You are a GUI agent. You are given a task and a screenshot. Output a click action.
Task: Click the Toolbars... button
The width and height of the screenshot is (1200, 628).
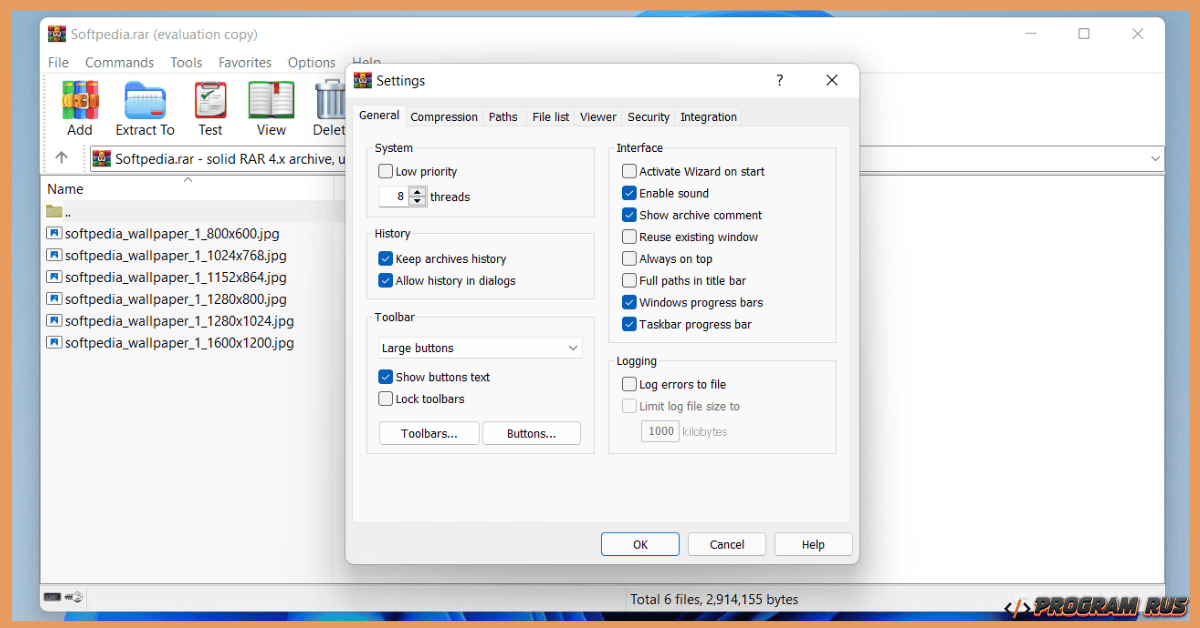pyautogui.click(x=428, y=433)
